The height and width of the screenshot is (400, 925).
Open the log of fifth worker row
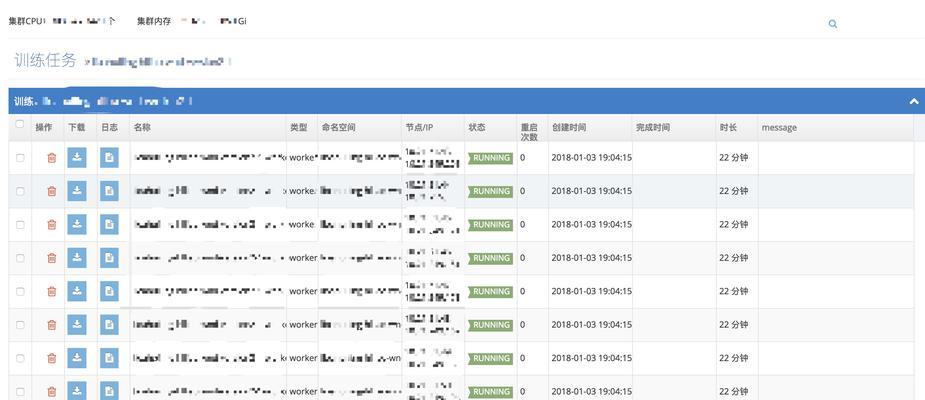click(109, 291)
